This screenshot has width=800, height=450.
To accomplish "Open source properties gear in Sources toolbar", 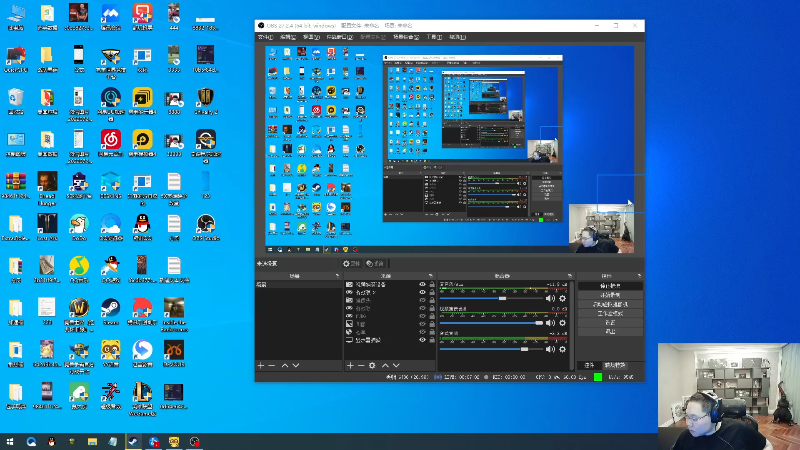I will (373, 366).
